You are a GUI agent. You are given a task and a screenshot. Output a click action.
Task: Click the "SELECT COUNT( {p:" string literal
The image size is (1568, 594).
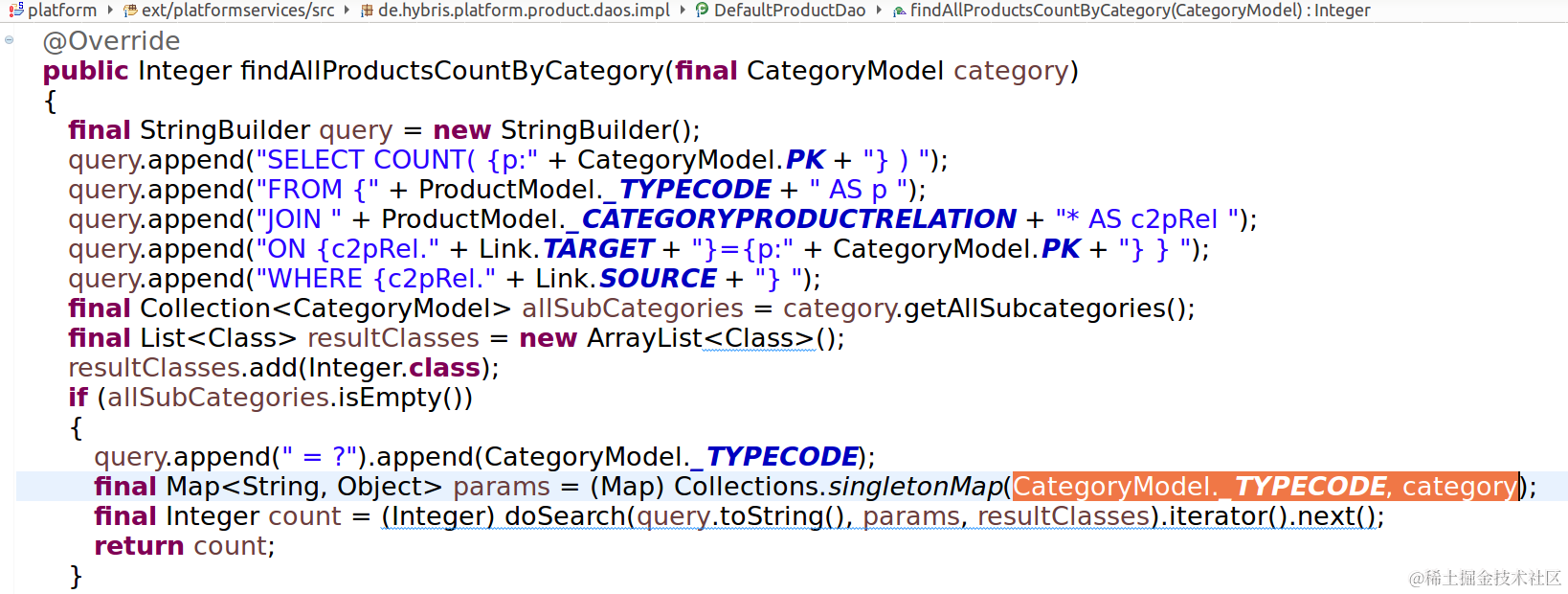(x=397, y=160)
